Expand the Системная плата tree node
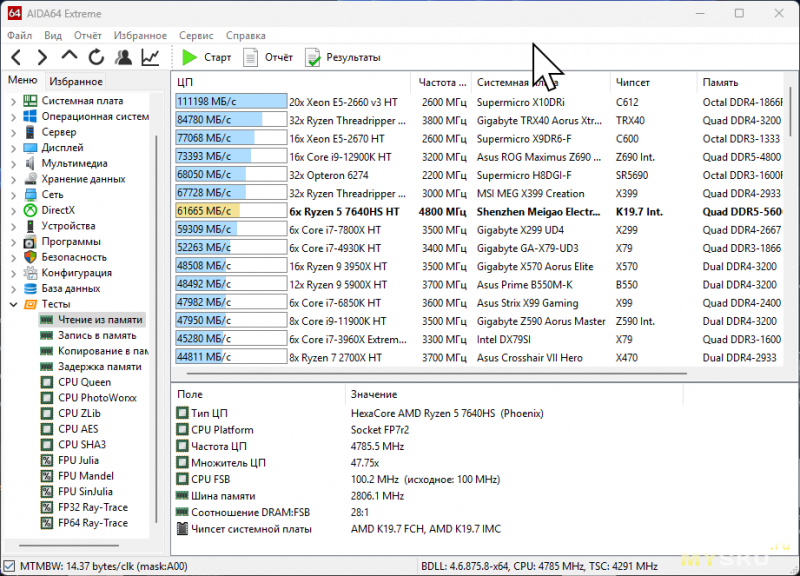 (x=13, y=101)
